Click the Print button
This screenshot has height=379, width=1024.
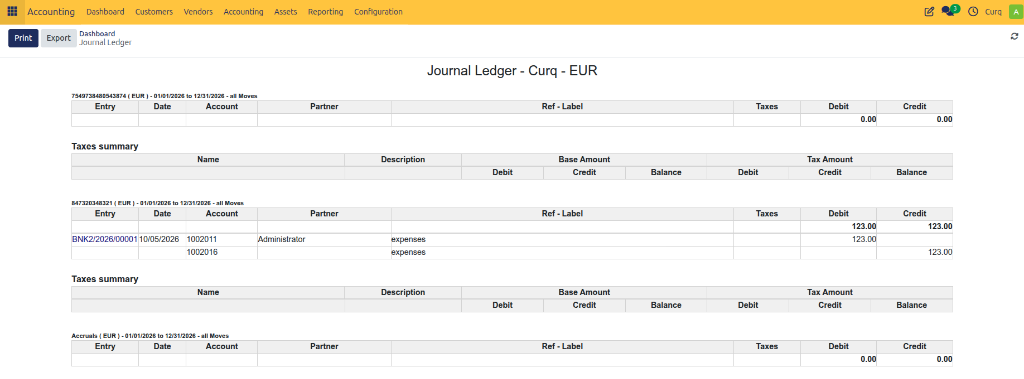coord(24,38)
